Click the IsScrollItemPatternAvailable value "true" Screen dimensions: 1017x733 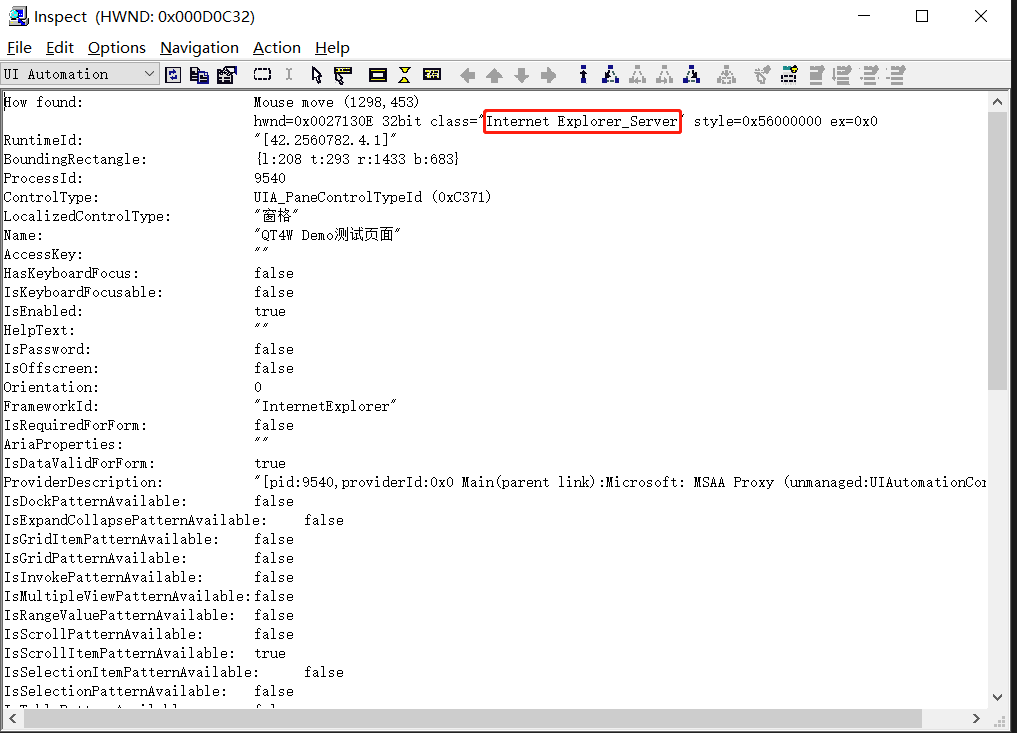(270, 653)
